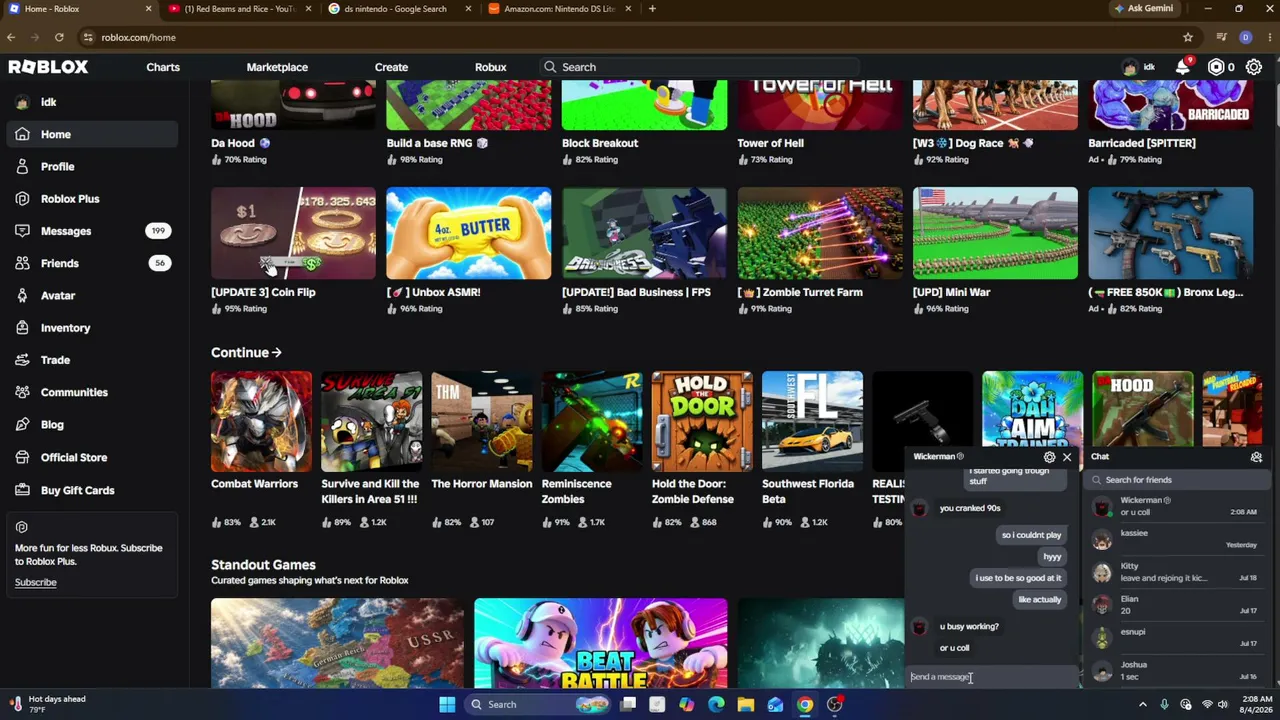Open the Combat Warriors game thumbnail

[261, 421]
